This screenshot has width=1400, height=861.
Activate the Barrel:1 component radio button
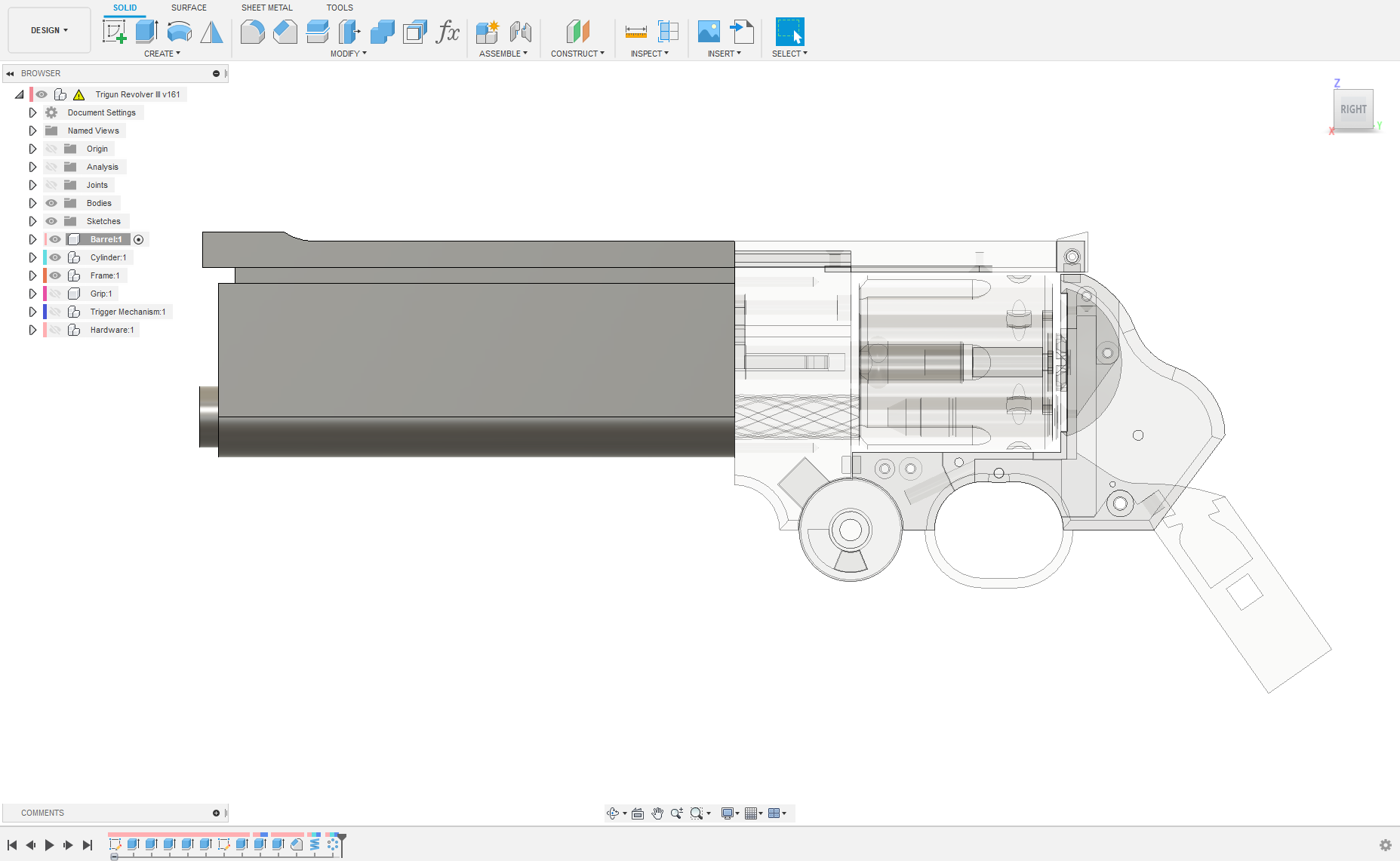(139, 240)
